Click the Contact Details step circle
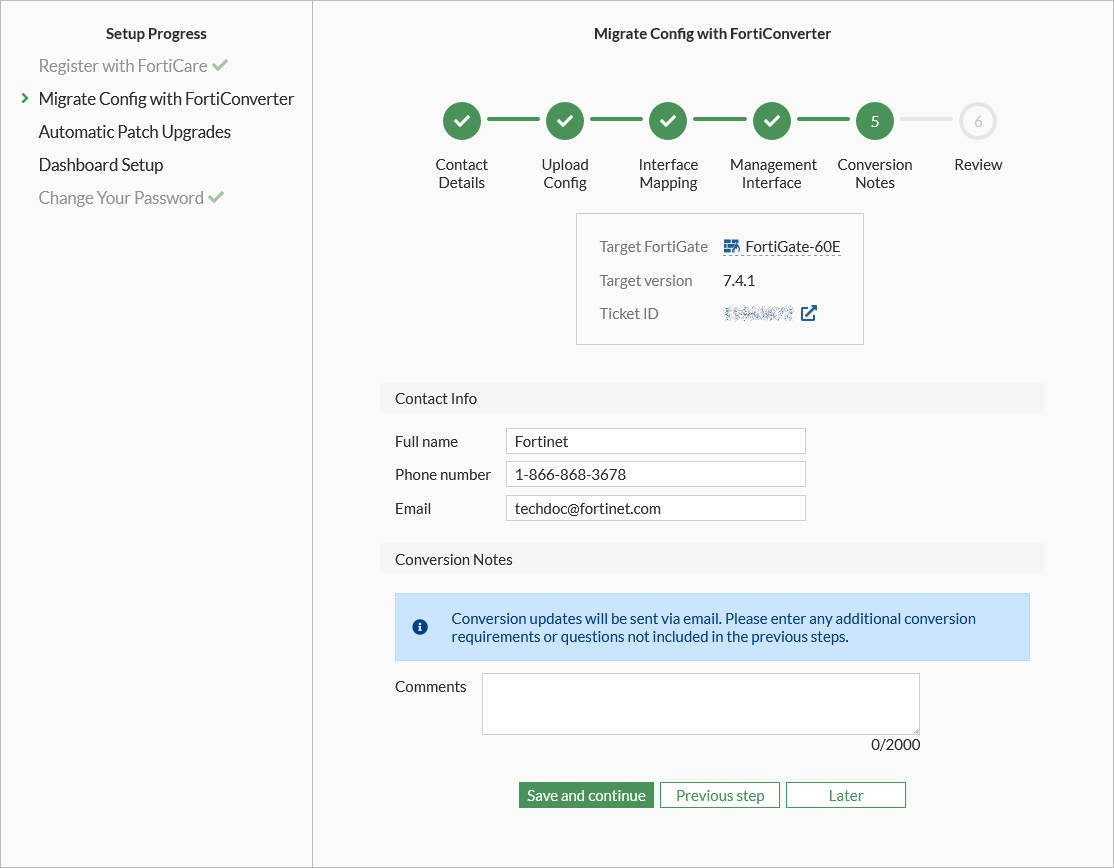This screenshot has height=868, width=1114. point(462,121)
